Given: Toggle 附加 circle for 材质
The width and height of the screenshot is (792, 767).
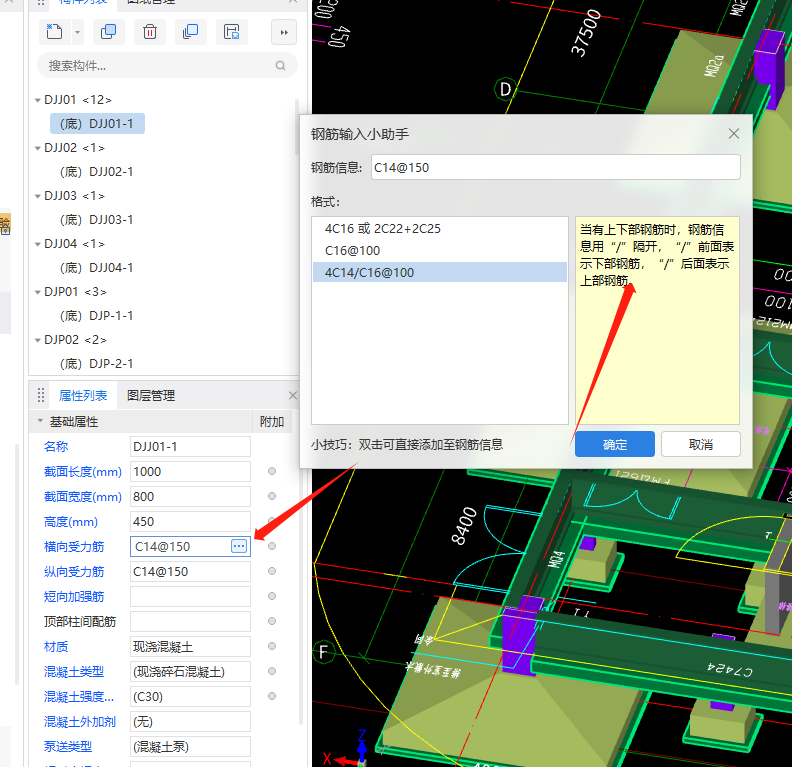Looking at the screenshot, I should pos(272,646).
